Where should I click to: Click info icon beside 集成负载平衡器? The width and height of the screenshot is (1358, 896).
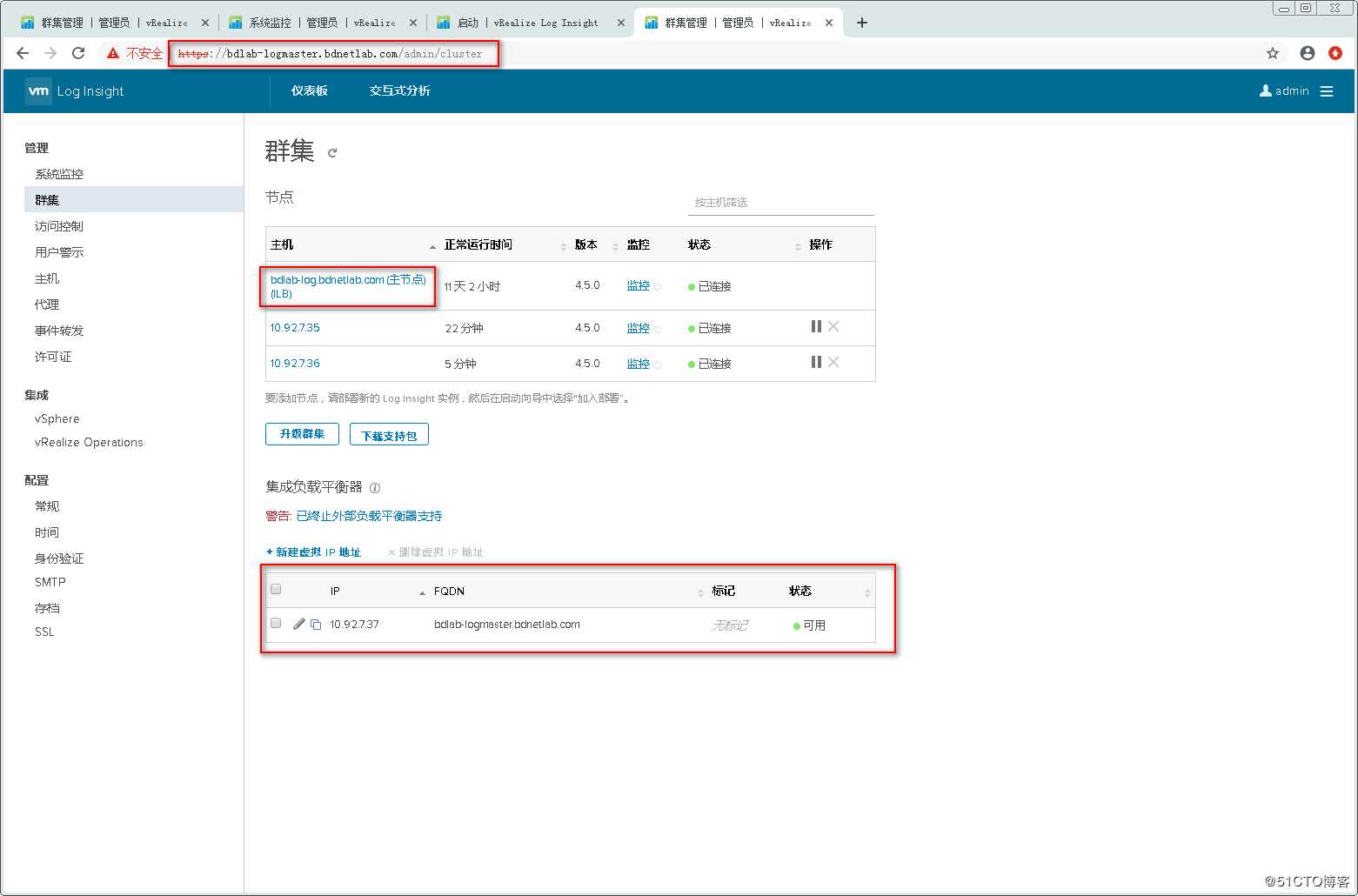pos(375,488)
